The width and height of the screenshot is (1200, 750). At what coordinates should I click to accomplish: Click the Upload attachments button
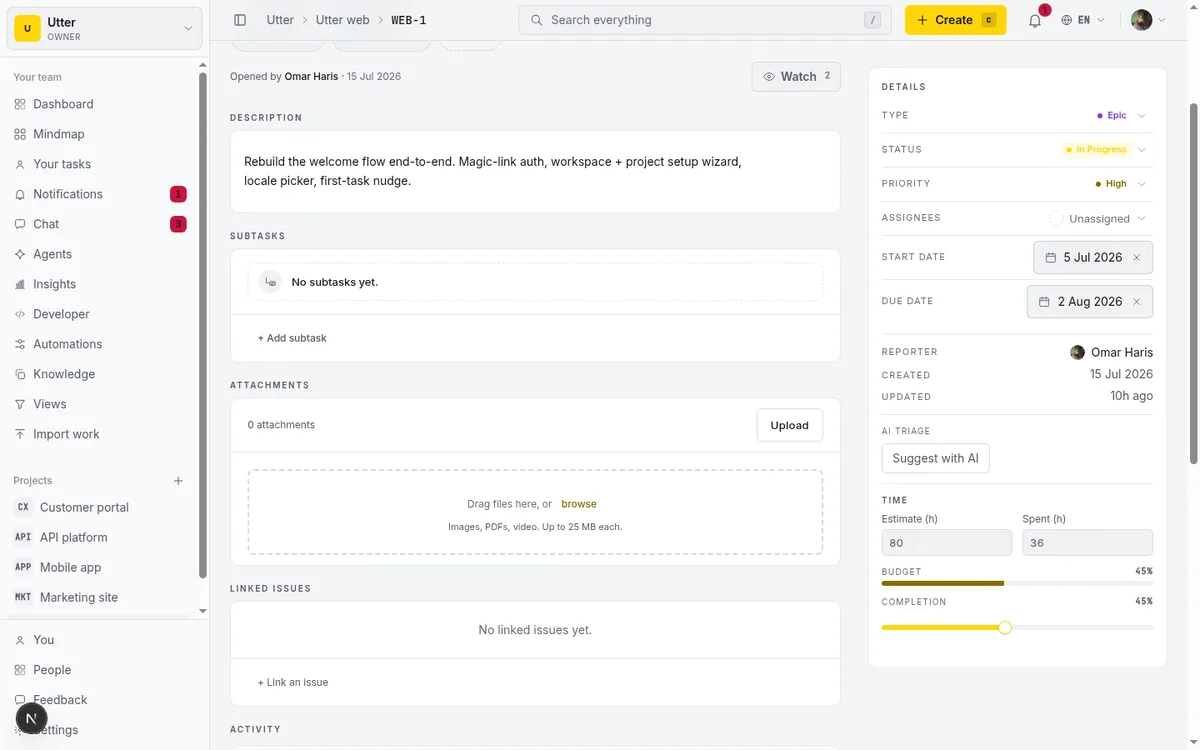[x=789, y=425]
